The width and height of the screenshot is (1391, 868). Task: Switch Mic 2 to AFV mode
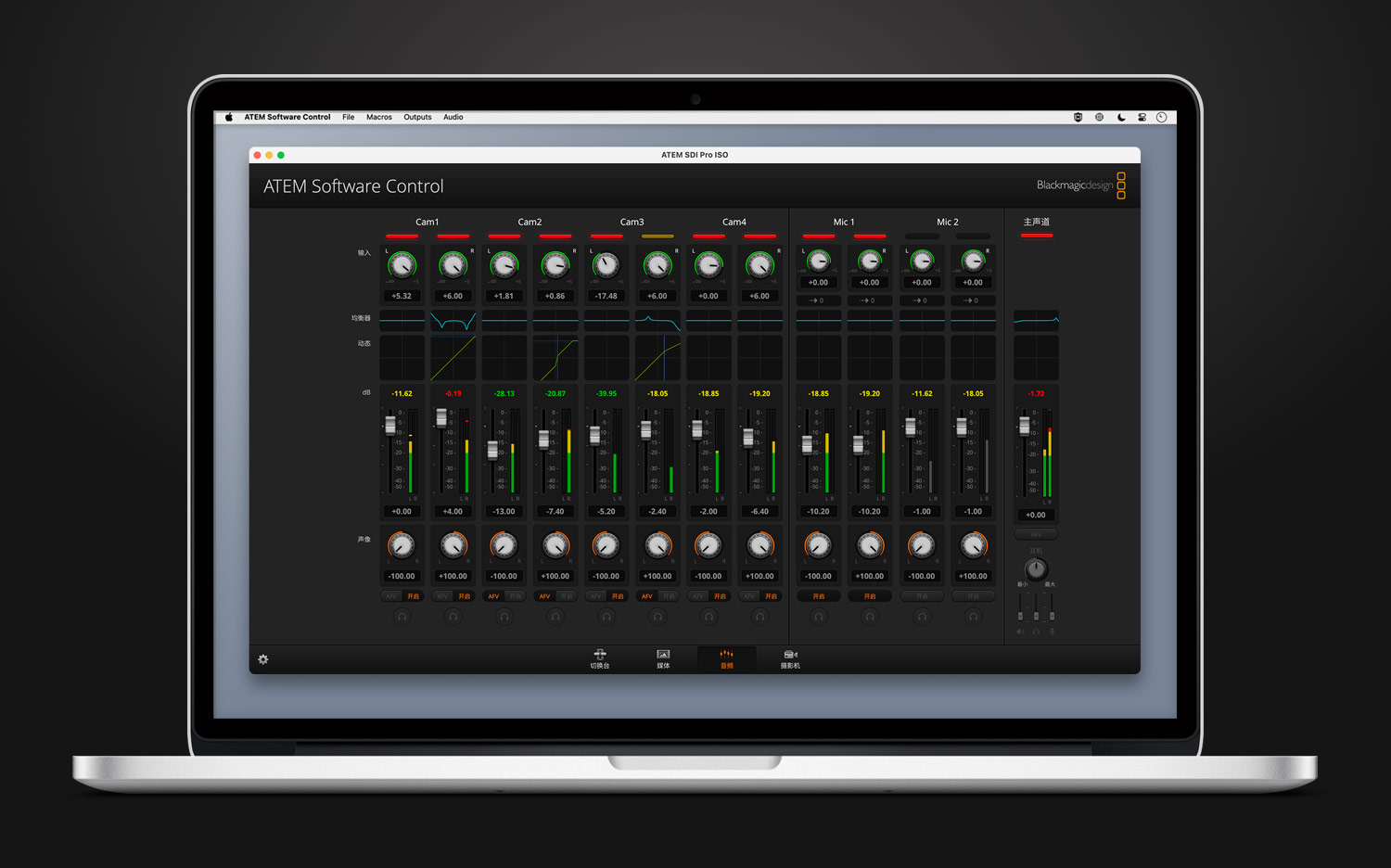pos(923,596)
